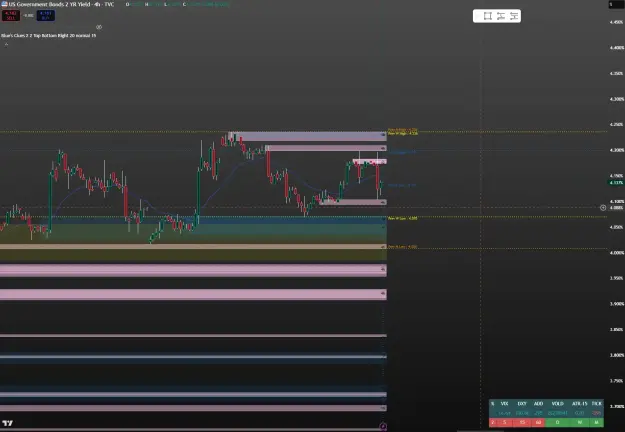Click the highlighted current price label on the axis
Image resolution: width=625 pixels, height=432 pixels.
(616, 183)
